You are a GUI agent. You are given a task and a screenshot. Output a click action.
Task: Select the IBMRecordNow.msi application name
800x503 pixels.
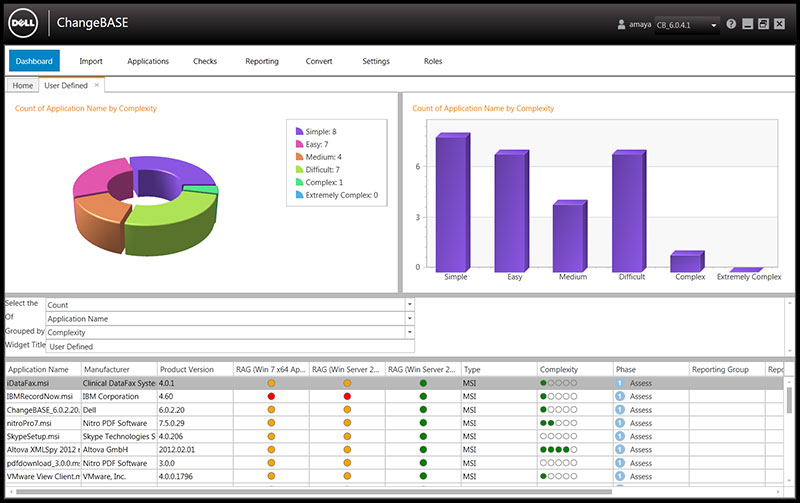40,396
